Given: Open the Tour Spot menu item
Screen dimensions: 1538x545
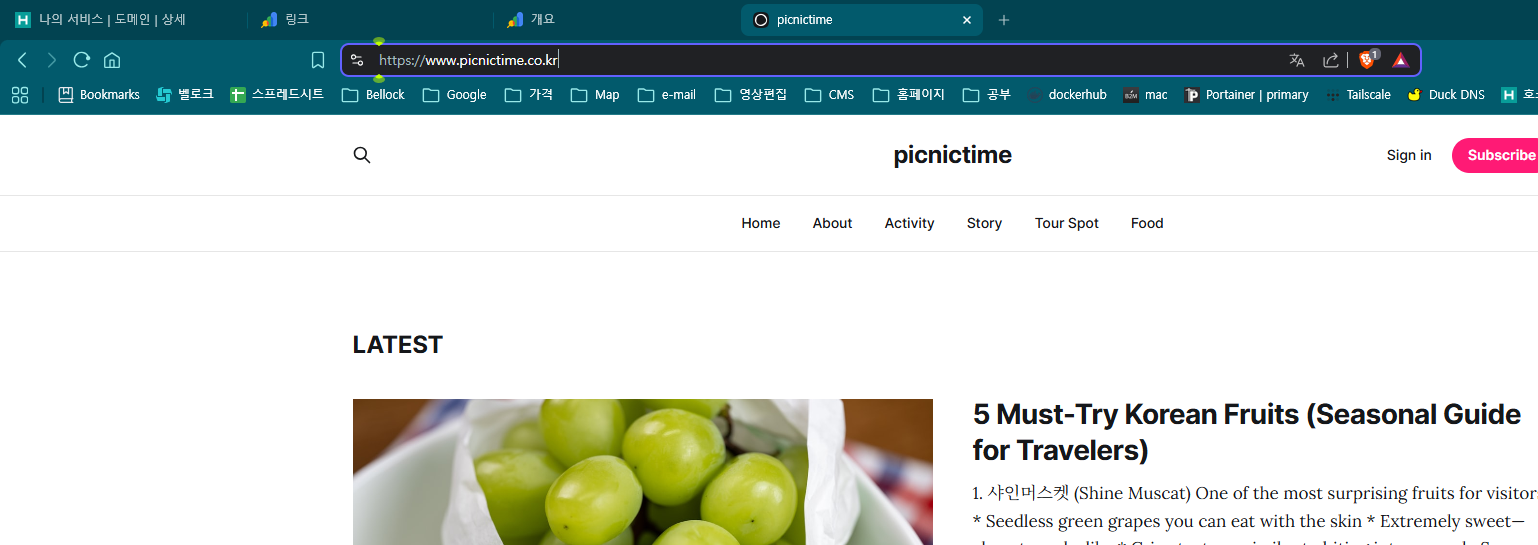Looking at the screenshot, I should 1066,223.
